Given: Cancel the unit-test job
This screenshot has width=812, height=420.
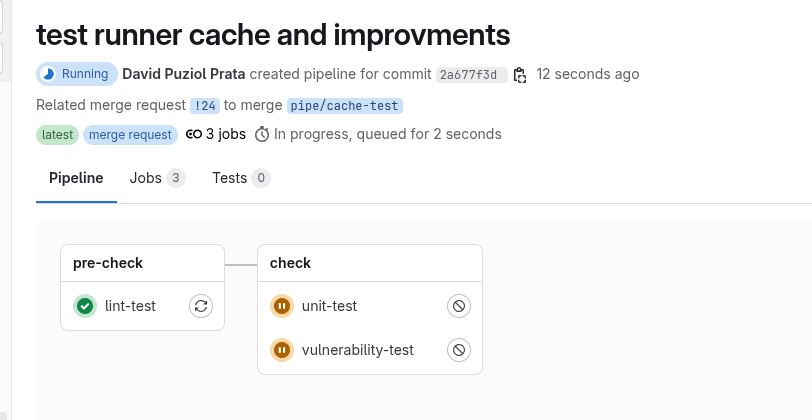Looking at the screenshot, I should [x=459, y=306].
